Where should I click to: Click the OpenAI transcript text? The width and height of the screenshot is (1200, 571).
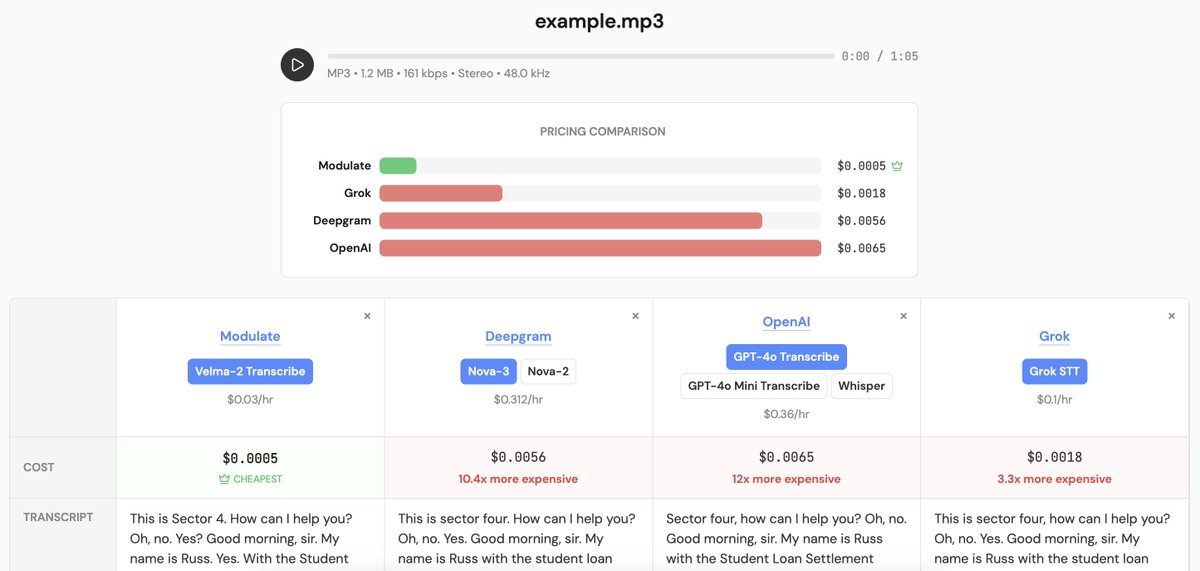pos(786,539)
